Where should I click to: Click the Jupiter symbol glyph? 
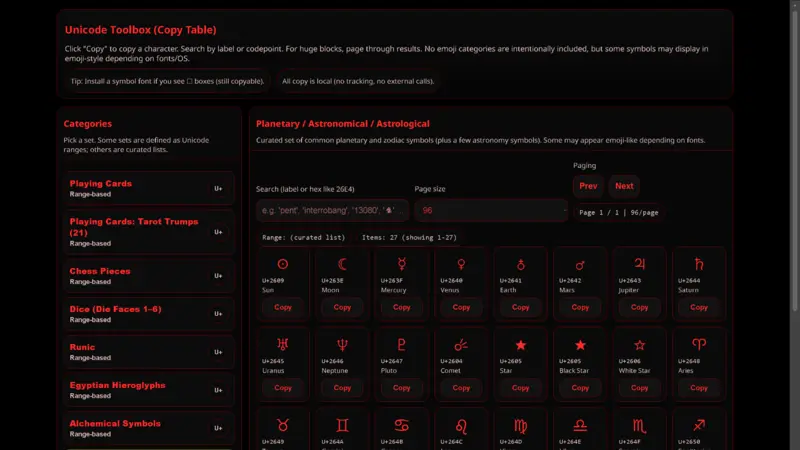639,264
